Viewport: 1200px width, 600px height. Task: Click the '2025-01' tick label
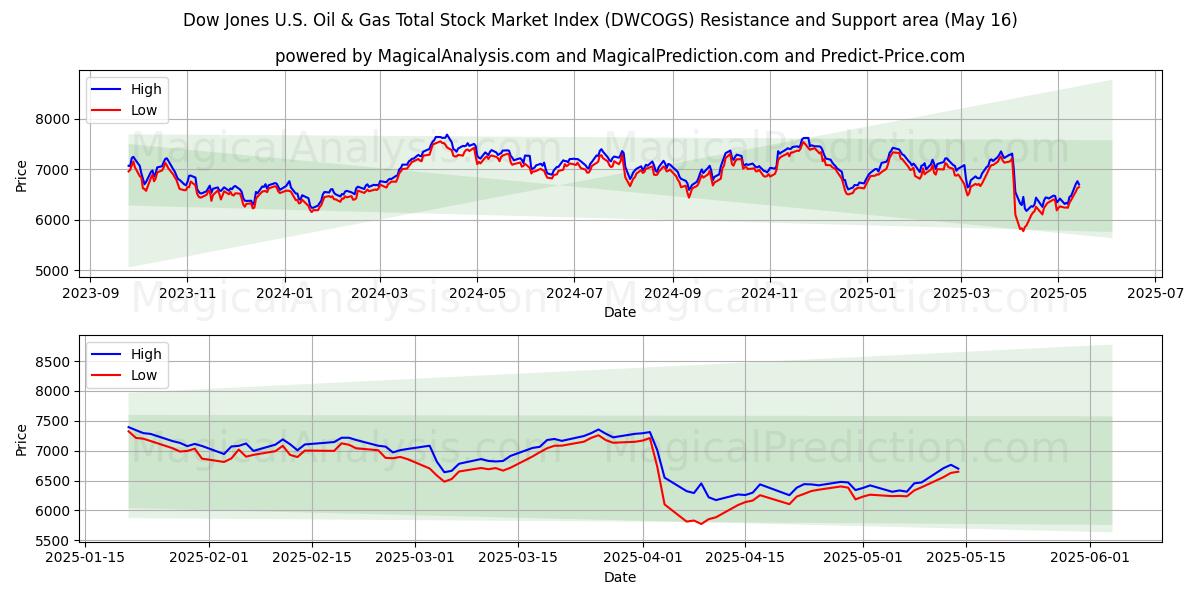(x=867, y=294)
